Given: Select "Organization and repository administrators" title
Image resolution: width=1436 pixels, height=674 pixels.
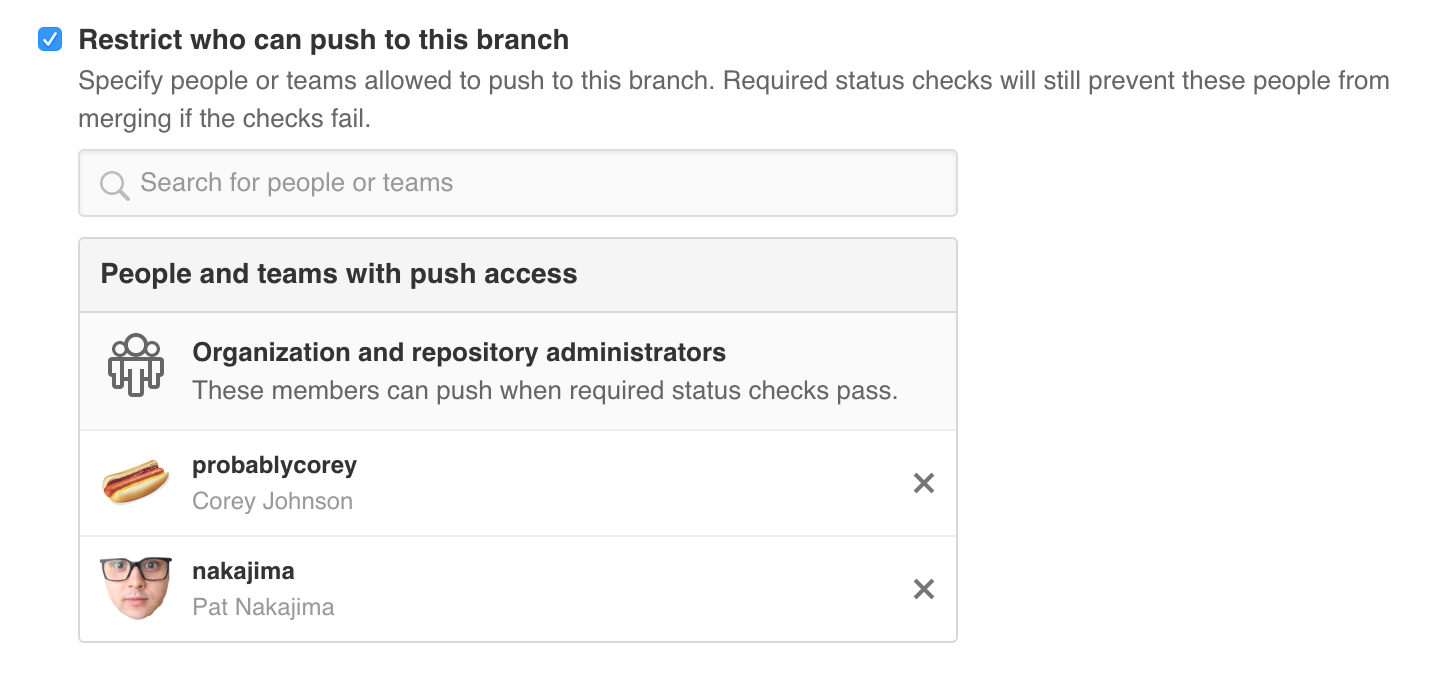Looking at the screenshot, I should pos(459,353).
